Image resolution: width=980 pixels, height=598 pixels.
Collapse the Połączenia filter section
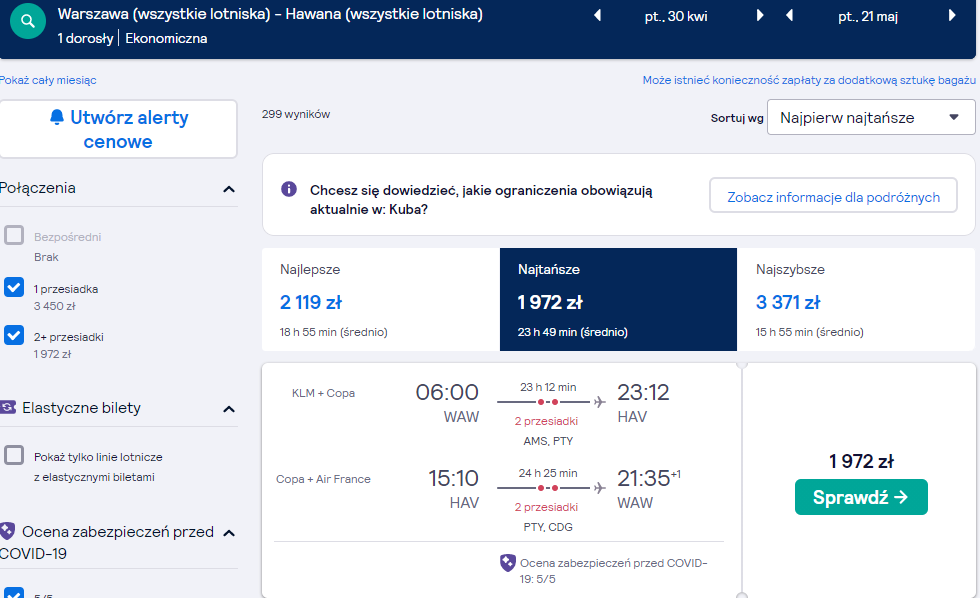pyautogui.click(x=229, y=189)
